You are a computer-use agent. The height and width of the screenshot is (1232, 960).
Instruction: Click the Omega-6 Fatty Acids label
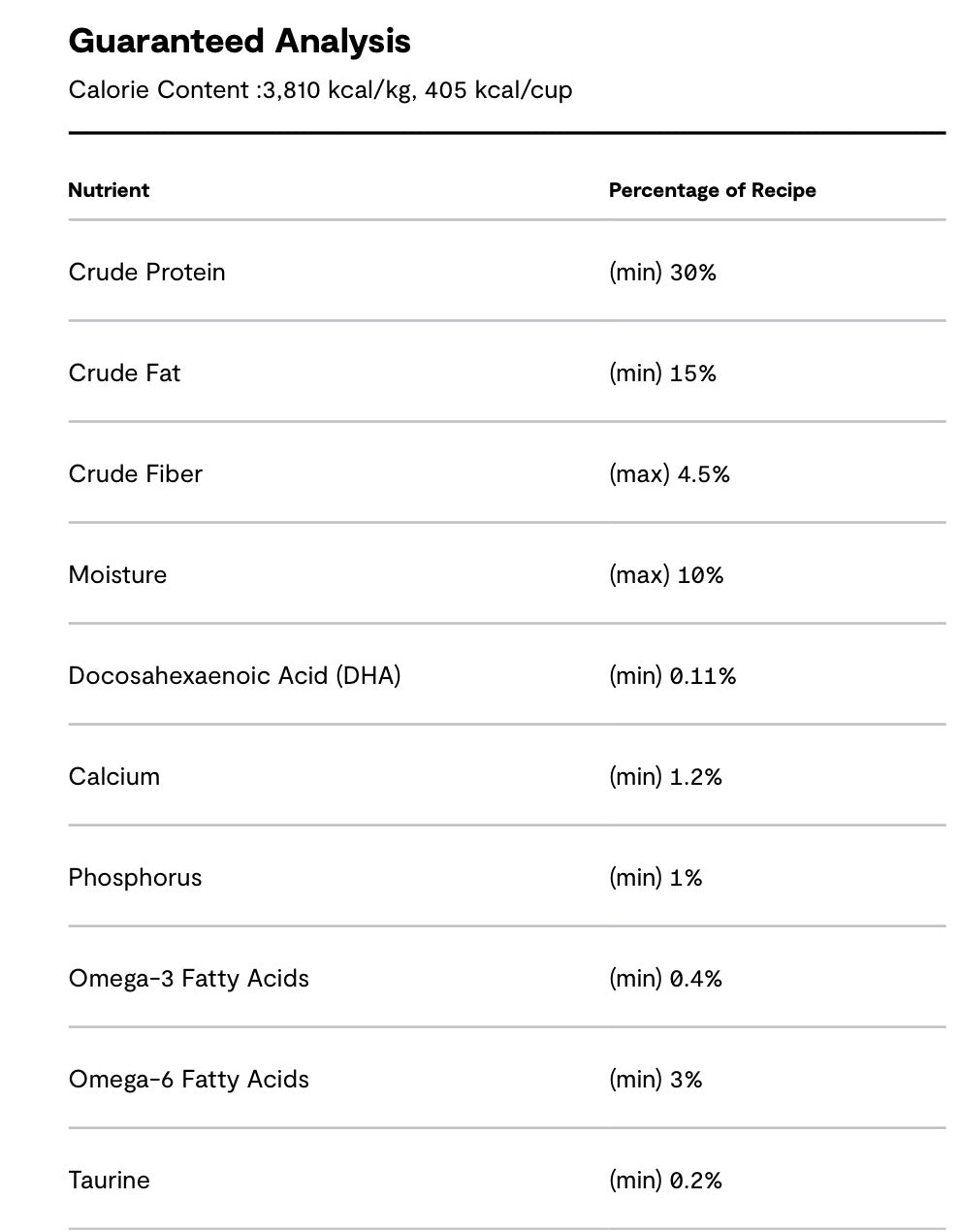point(189,1079)
